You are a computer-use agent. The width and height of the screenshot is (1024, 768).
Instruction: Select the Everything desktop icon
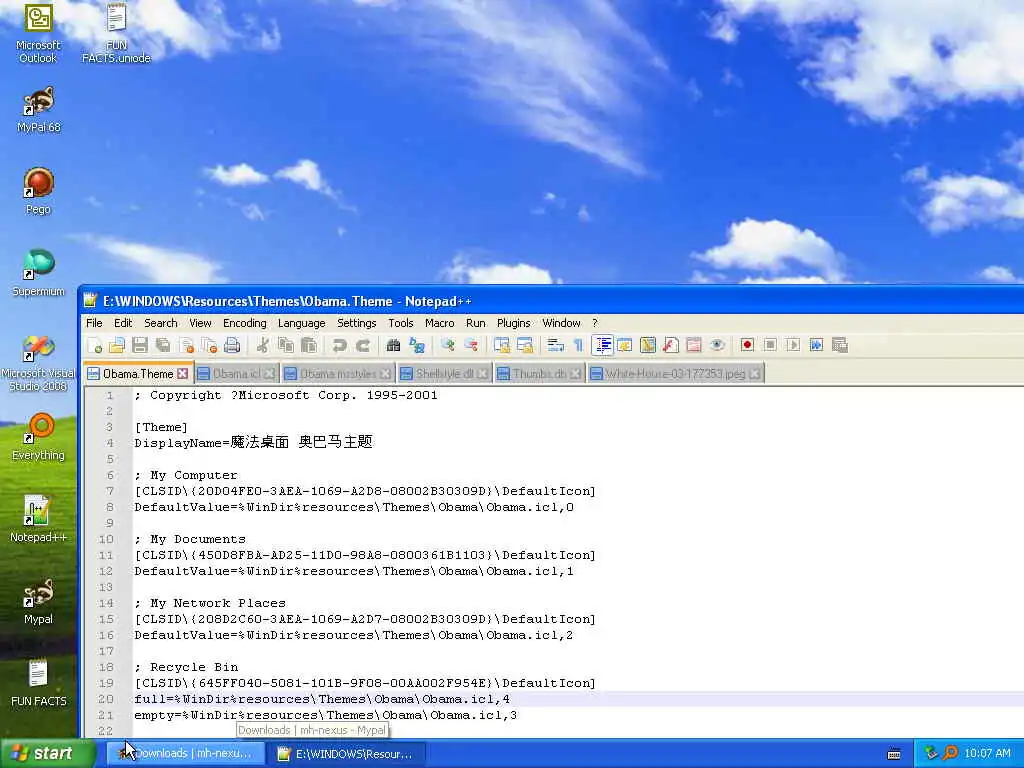click(39, 437)
